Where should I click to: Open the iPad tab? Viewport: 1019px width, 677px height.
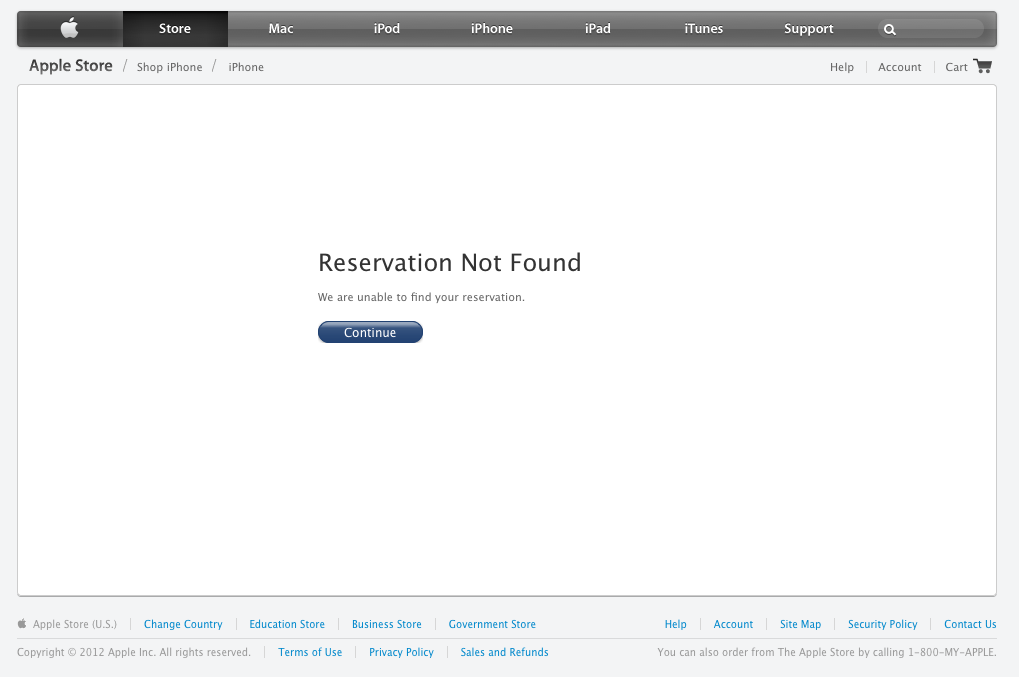tap(598, 29)
